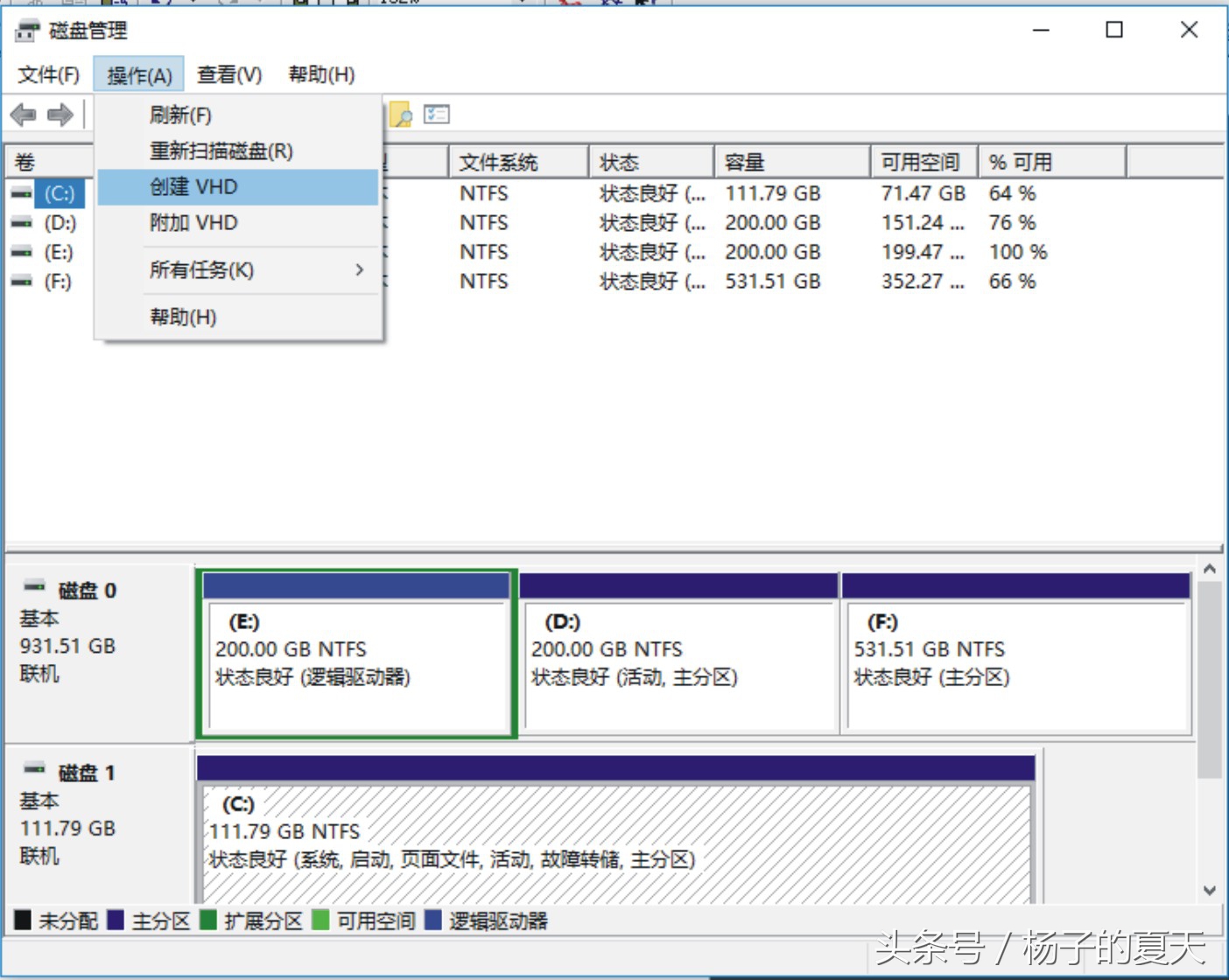Select the (E:) partition block on 磁盘 0

tap(355, 654)
